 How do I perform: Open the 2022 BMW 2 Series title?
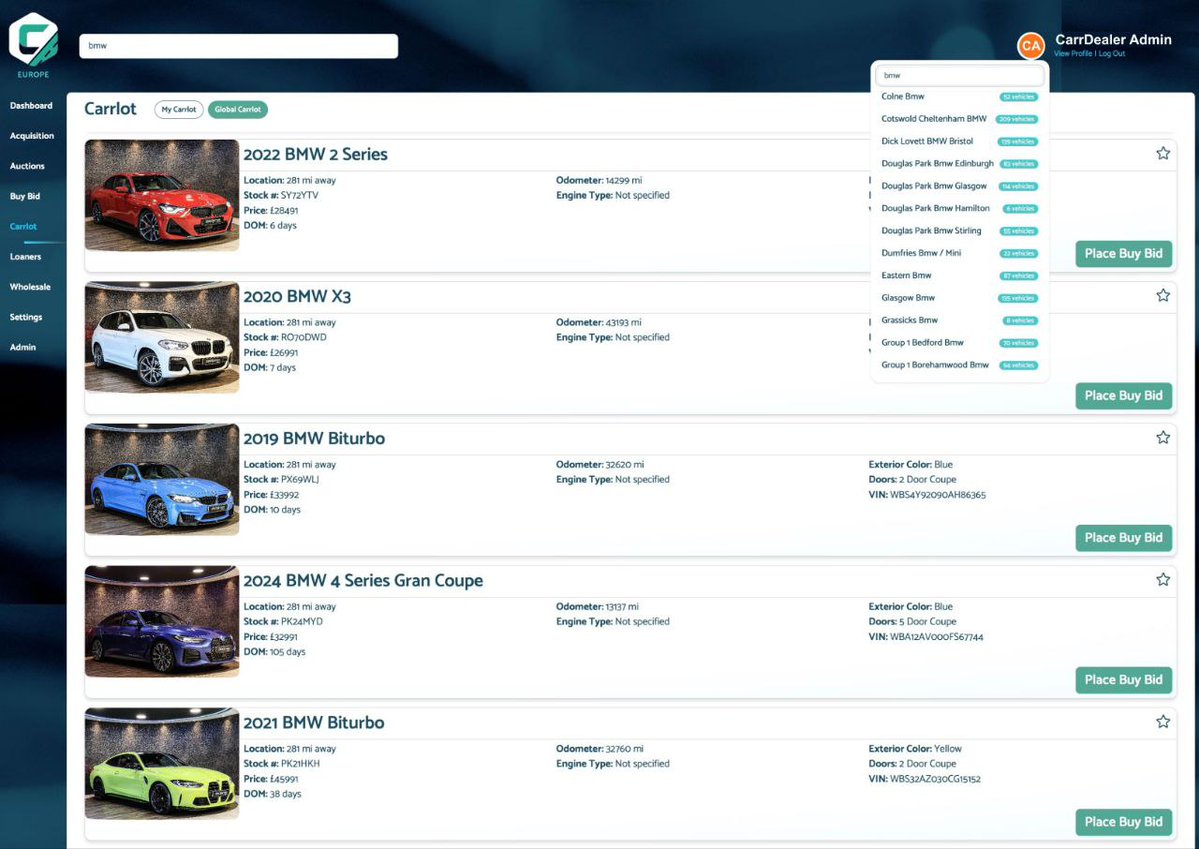coord(315,155)
